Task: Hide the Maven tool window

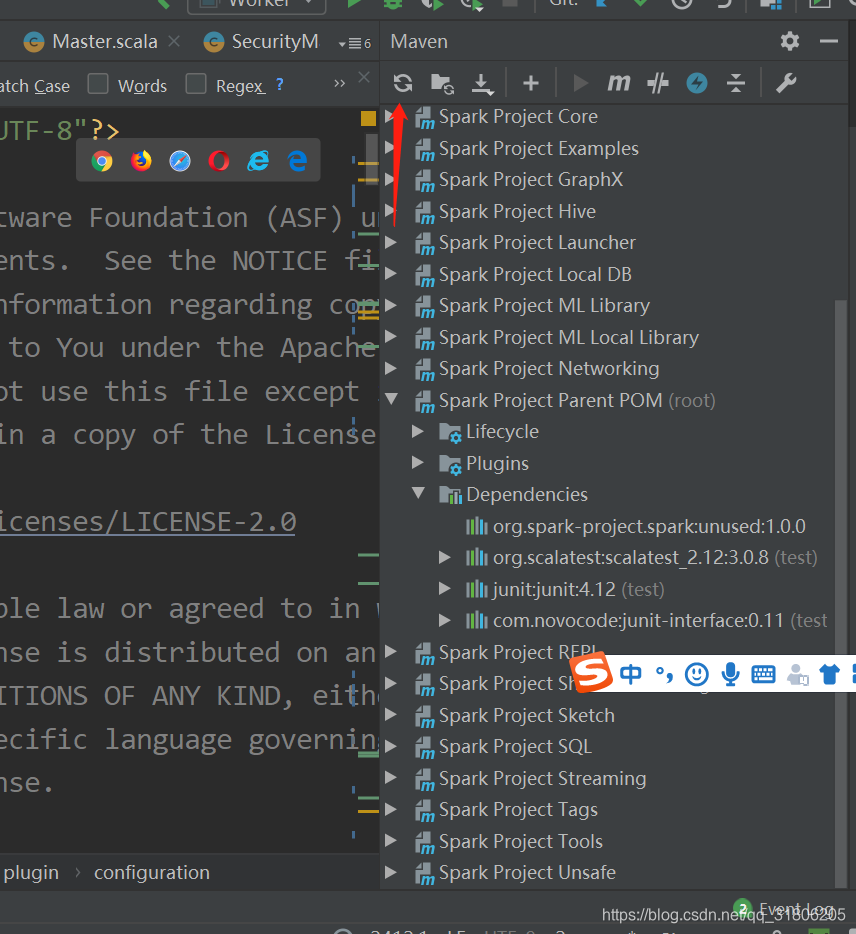Action: click(x=829, y=41)
